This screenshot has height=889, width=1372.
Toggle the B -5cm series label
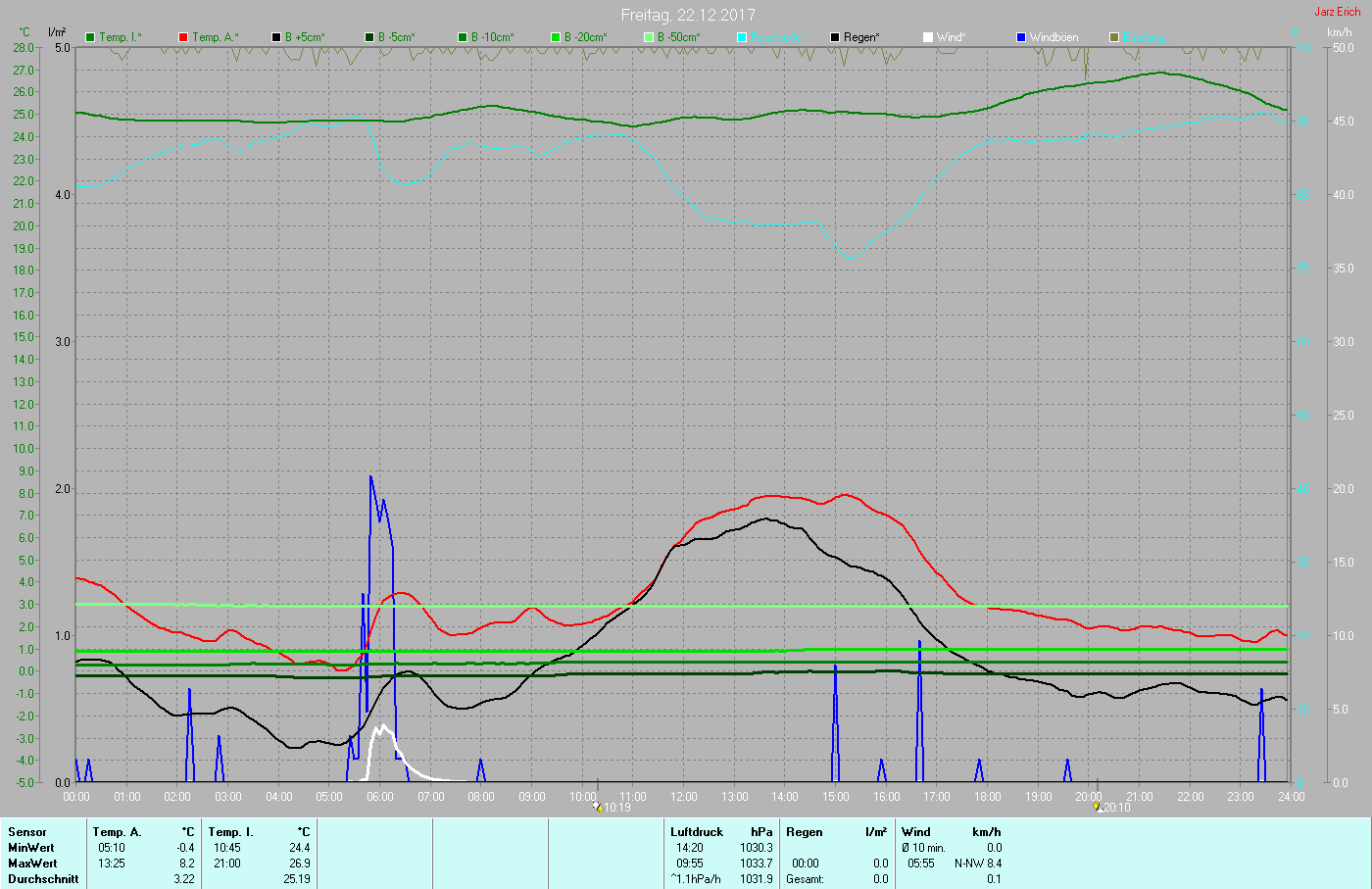point(396,37)
